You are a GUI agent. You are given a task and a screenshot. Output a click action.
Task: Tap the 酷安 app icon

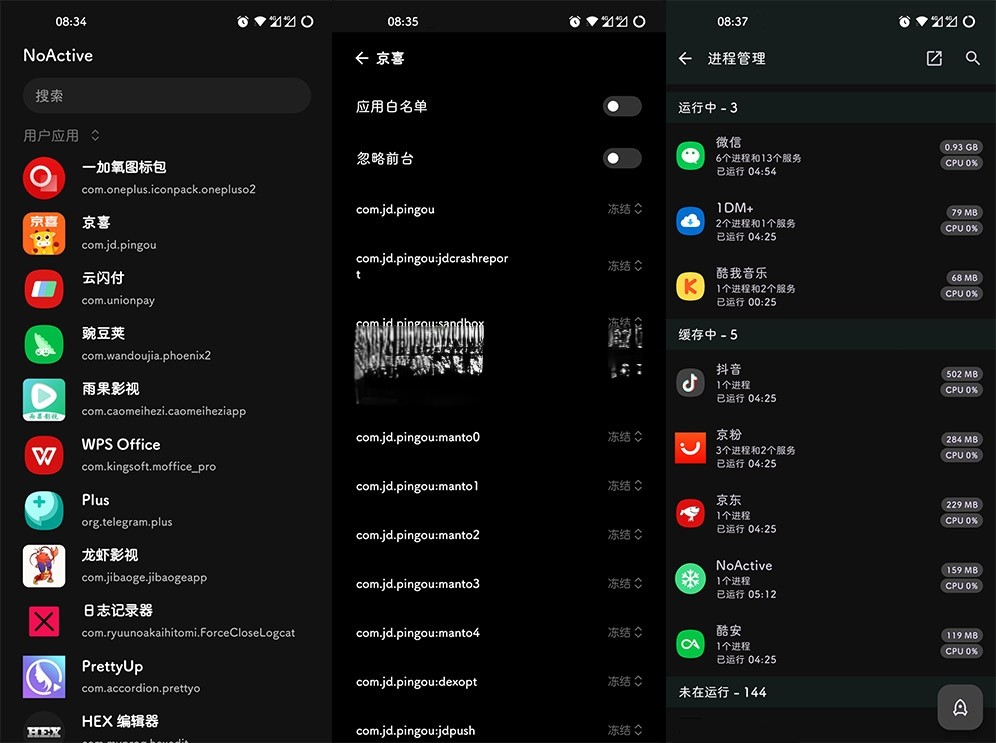[x=690, y=644]
